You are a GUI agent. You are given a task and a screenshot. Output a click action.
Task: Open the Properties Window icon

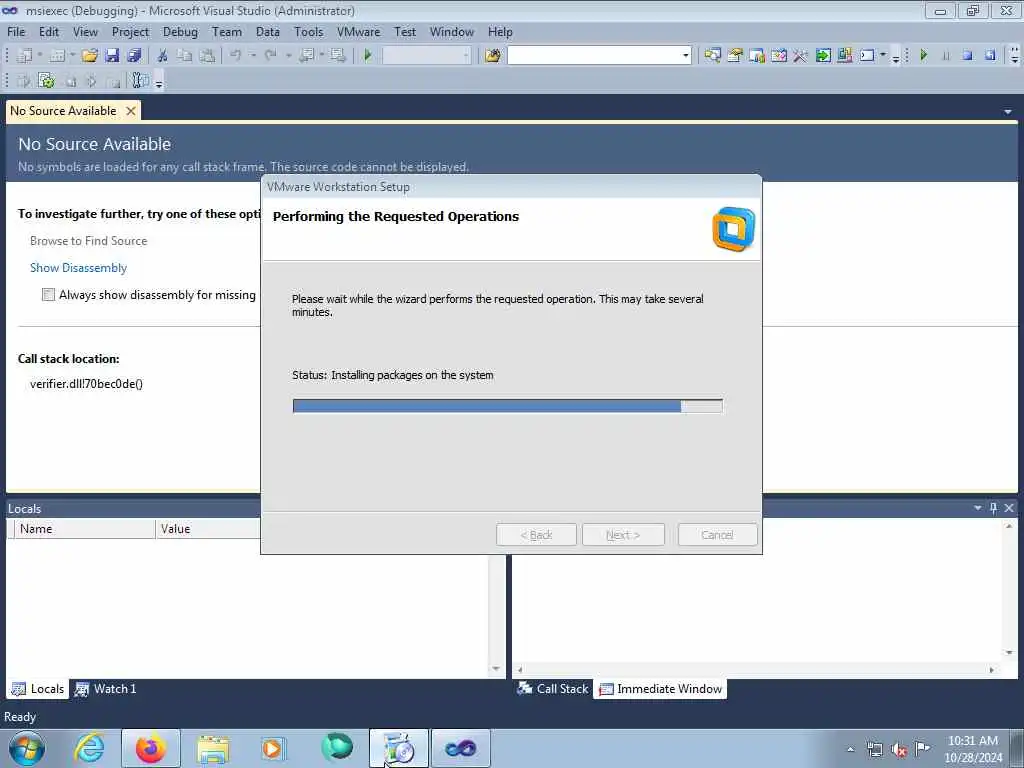pyautogui.click(x=735, y=56)
